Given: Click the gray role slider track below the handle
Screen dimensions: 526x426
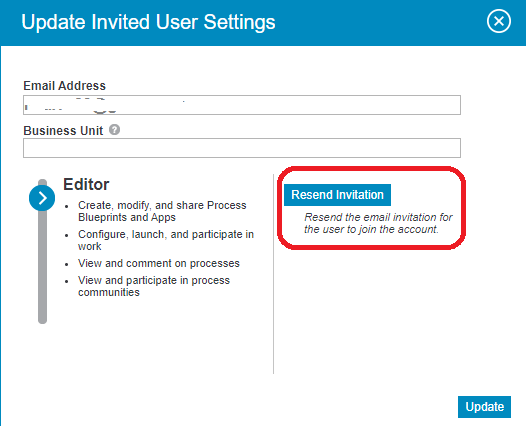Looking at the screenshot, I should click(42, 268).
